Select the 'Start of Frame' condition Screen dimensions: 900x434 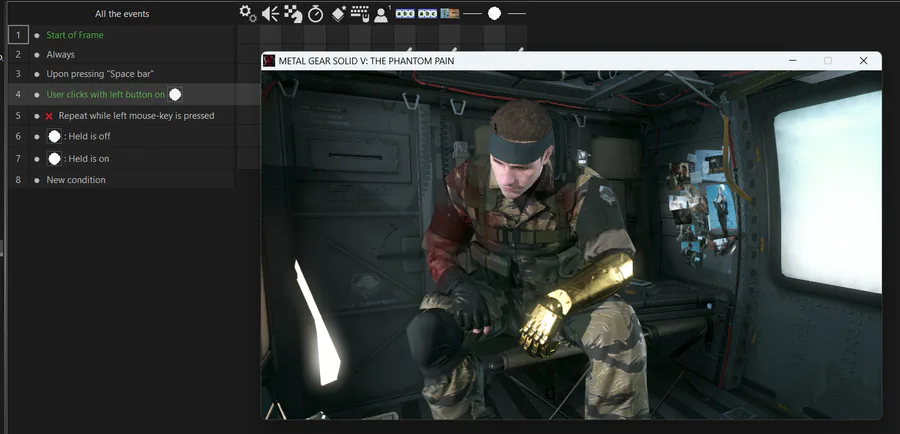(75, 35)
